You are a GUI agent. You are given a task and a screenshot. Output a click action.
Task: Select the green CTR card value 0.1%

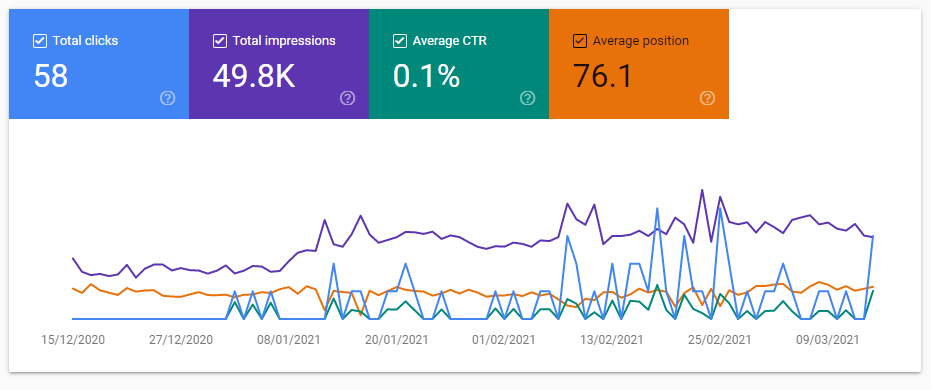[x=426, y=76]
